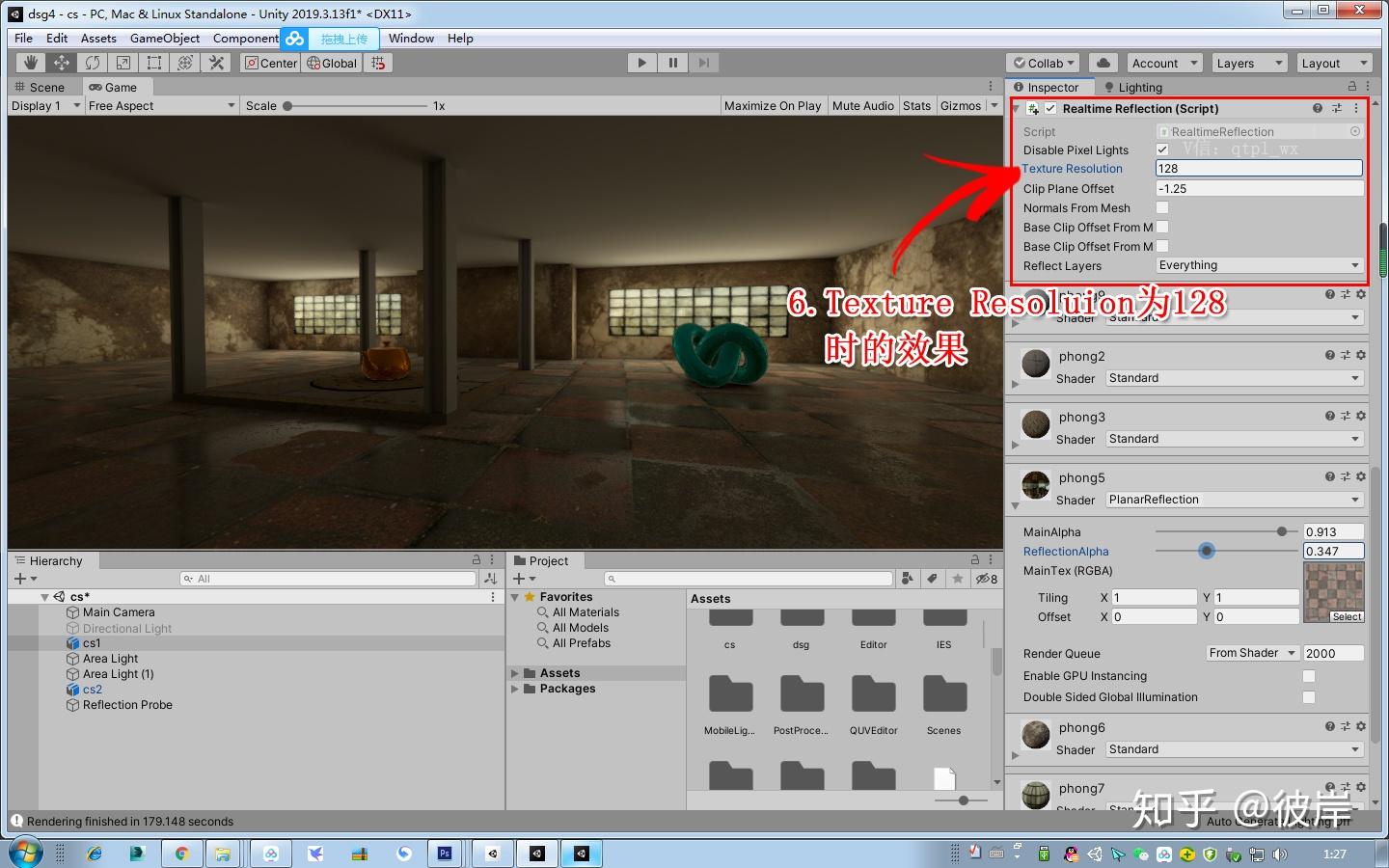Click the Mute Audio button
The image size is (1389, 868).
click(862, 105)
